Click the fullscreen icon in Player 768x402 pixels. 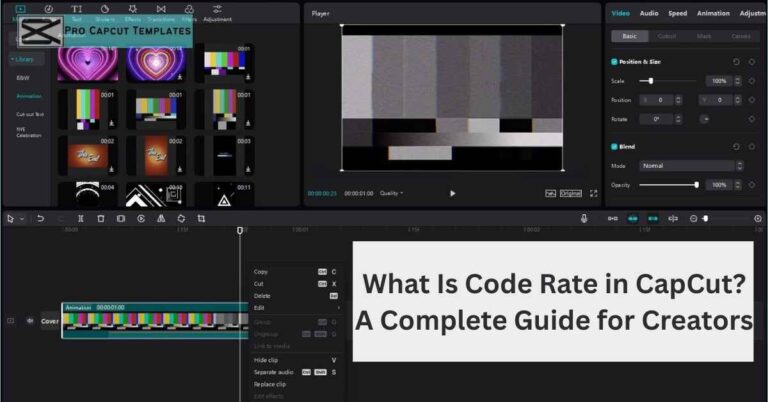pos(594,193)
